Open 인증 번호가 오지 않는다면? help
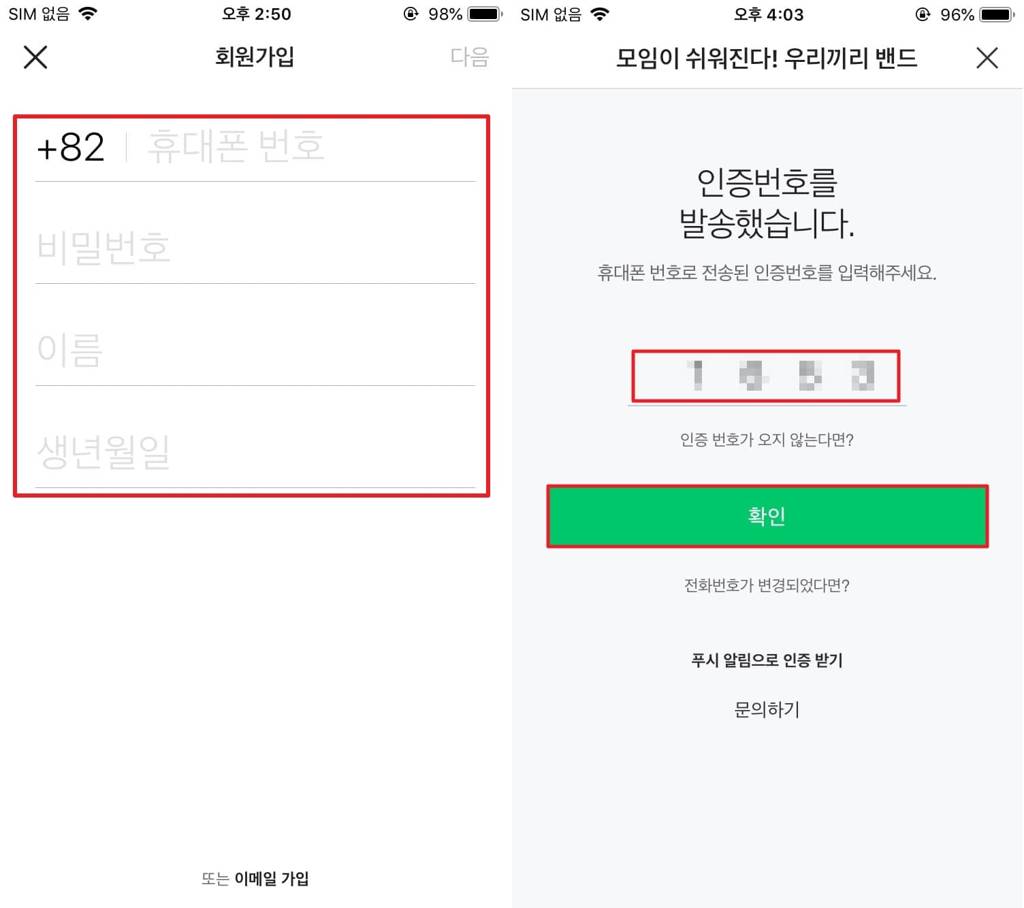The image size is (1024, 908). pos(767,440)
